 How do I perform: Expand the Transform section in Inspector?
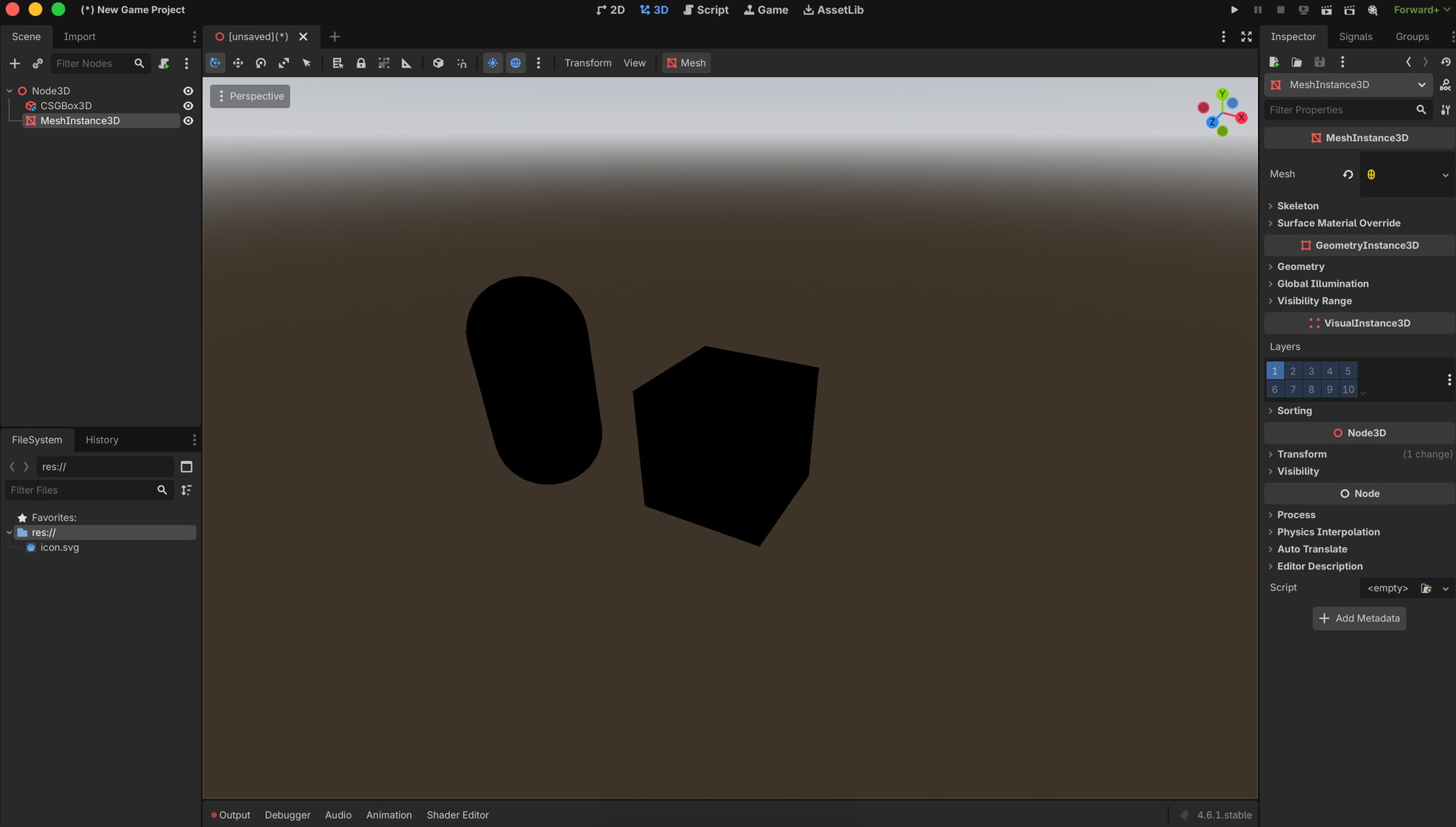coord(1301,454)
